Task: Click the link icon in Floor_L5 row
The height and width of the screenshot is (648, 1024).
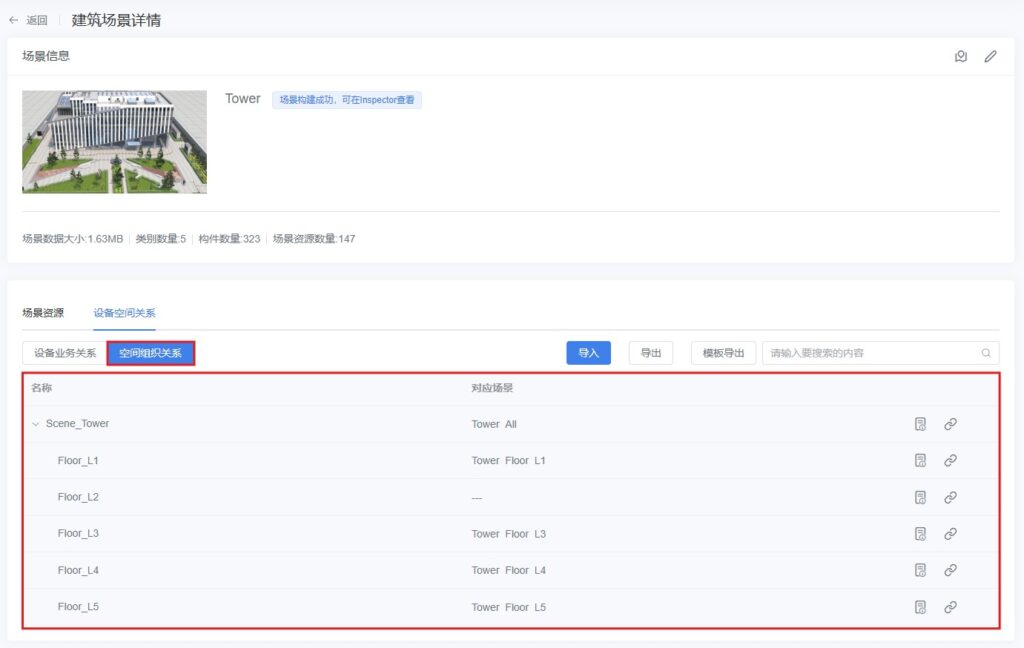Action: [950, 607]
